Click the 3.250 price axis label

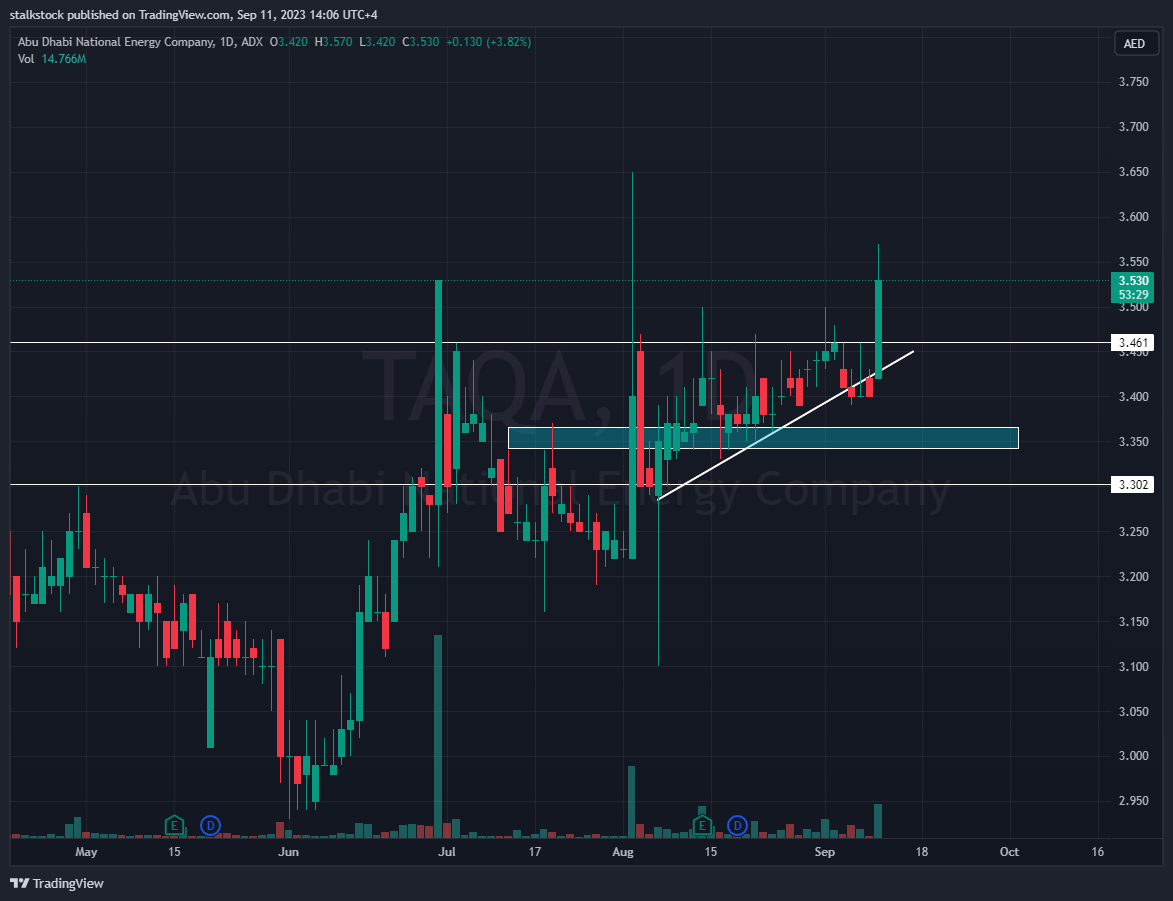coord(1133,532)
